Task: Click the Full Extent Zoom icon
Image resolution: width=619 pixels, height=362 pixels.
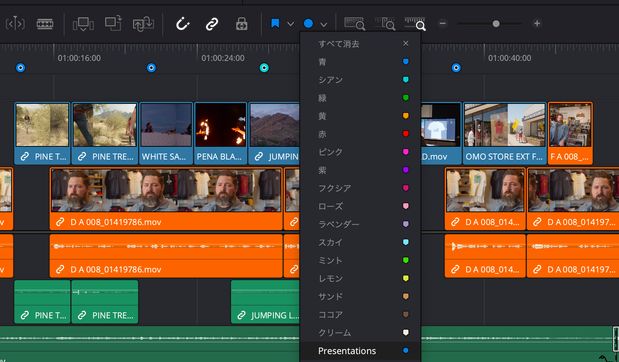Action: point(354,24)
